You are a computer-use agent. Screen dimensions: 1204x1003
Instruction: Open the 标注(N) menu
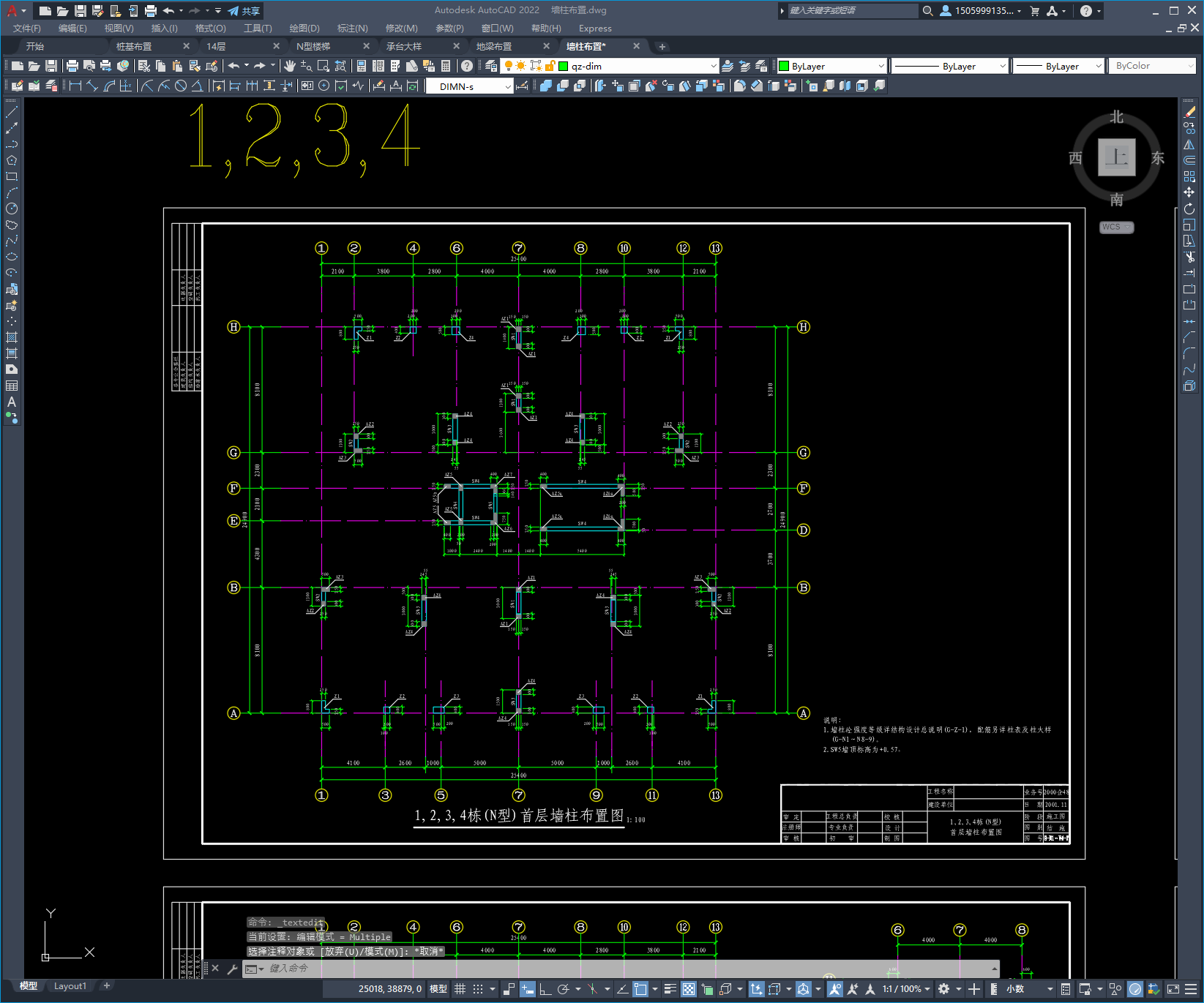tap(353, 29)
